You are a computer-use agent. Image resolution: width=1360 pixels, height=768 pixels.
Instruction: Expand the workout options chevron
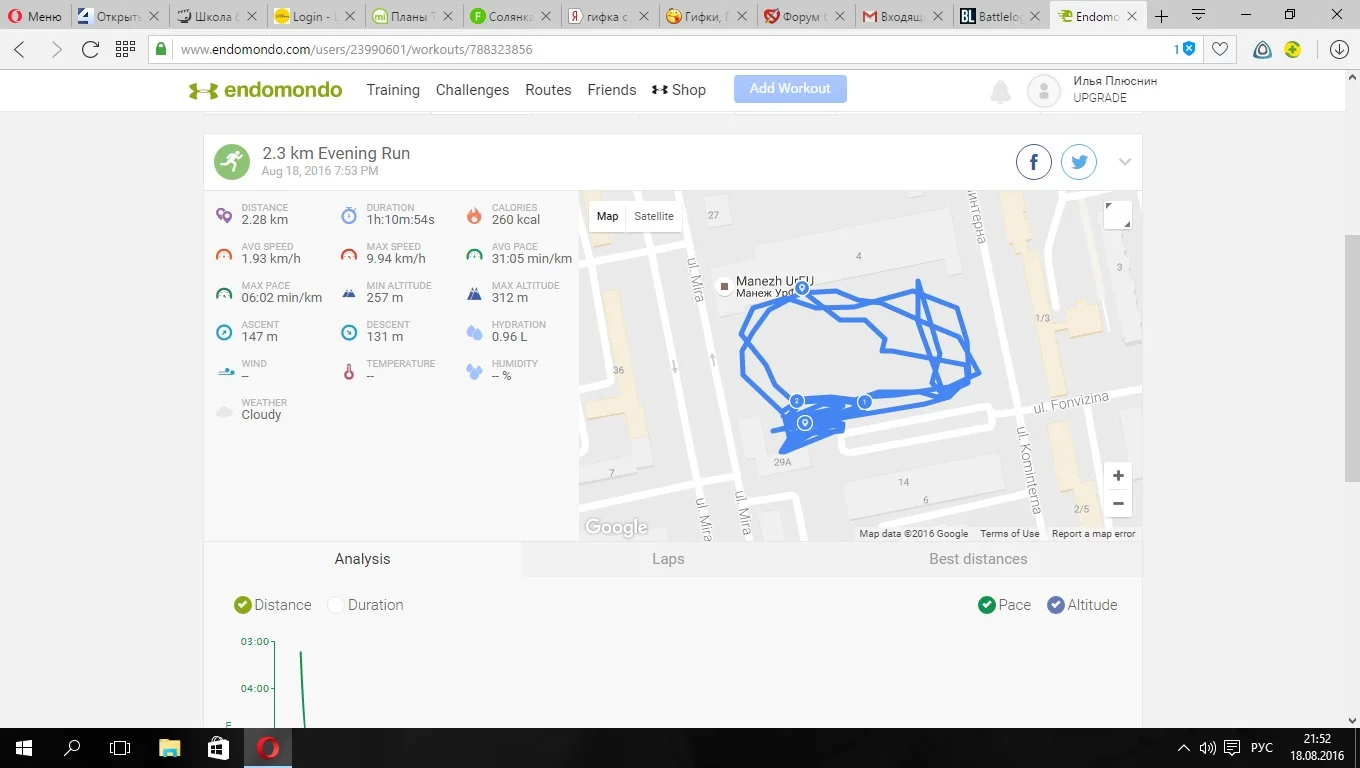tap(1125, 162)
